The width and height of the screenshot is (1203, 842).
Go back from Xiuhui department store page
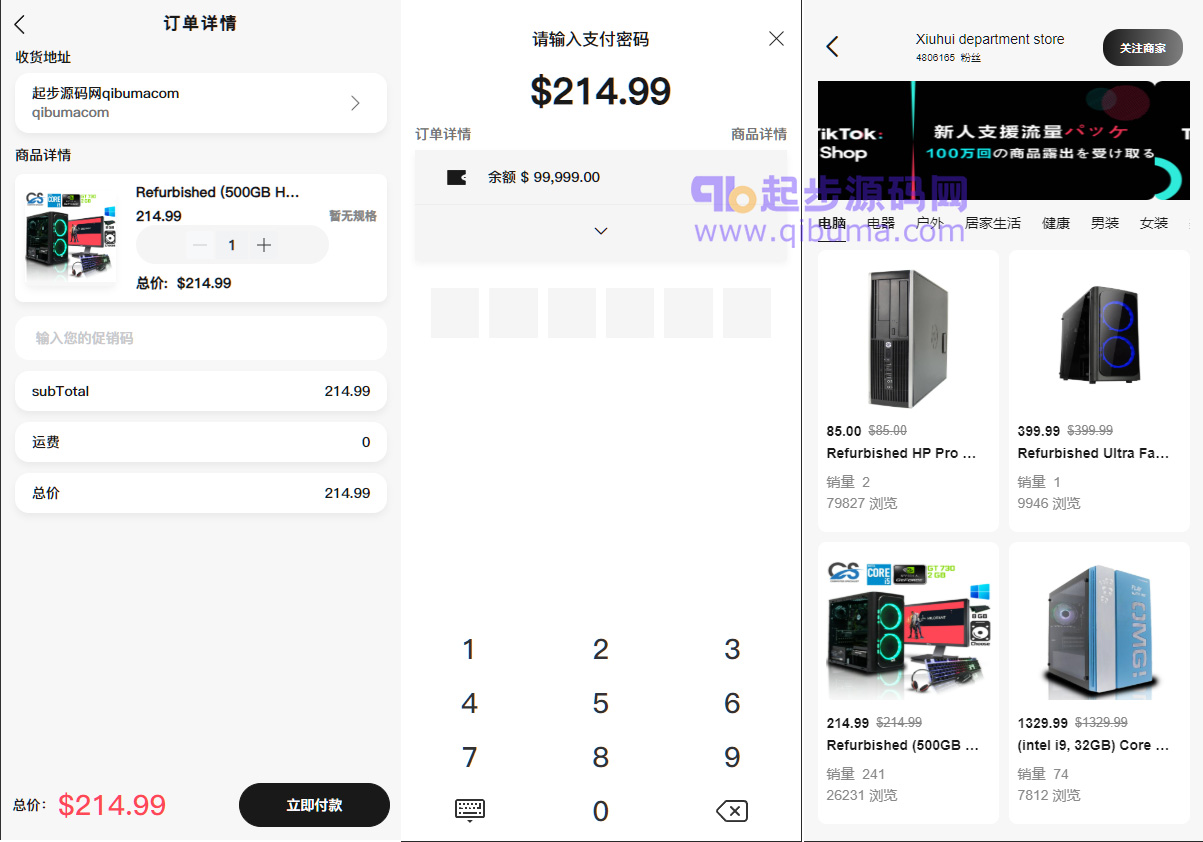832,46
